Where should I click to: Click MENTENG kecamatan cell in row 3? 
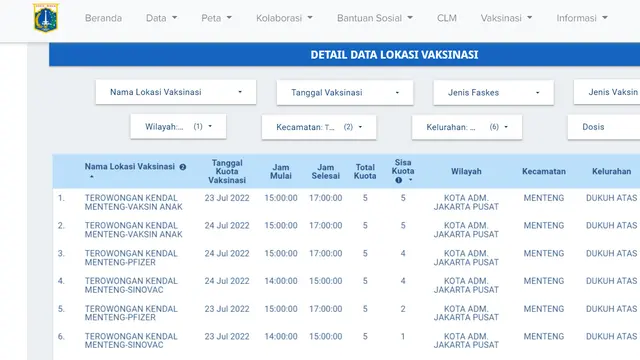tap(544, 253)
